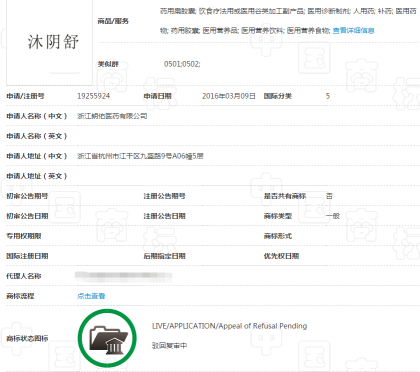Click the international class value 5
The image size is (420, 372).
click(328, 96)
